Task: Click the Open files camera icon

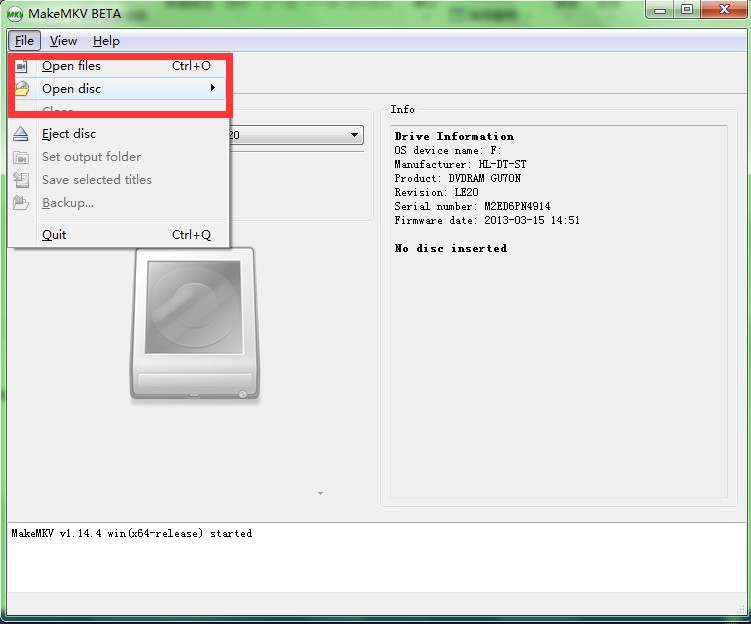Action: [21, 66]
